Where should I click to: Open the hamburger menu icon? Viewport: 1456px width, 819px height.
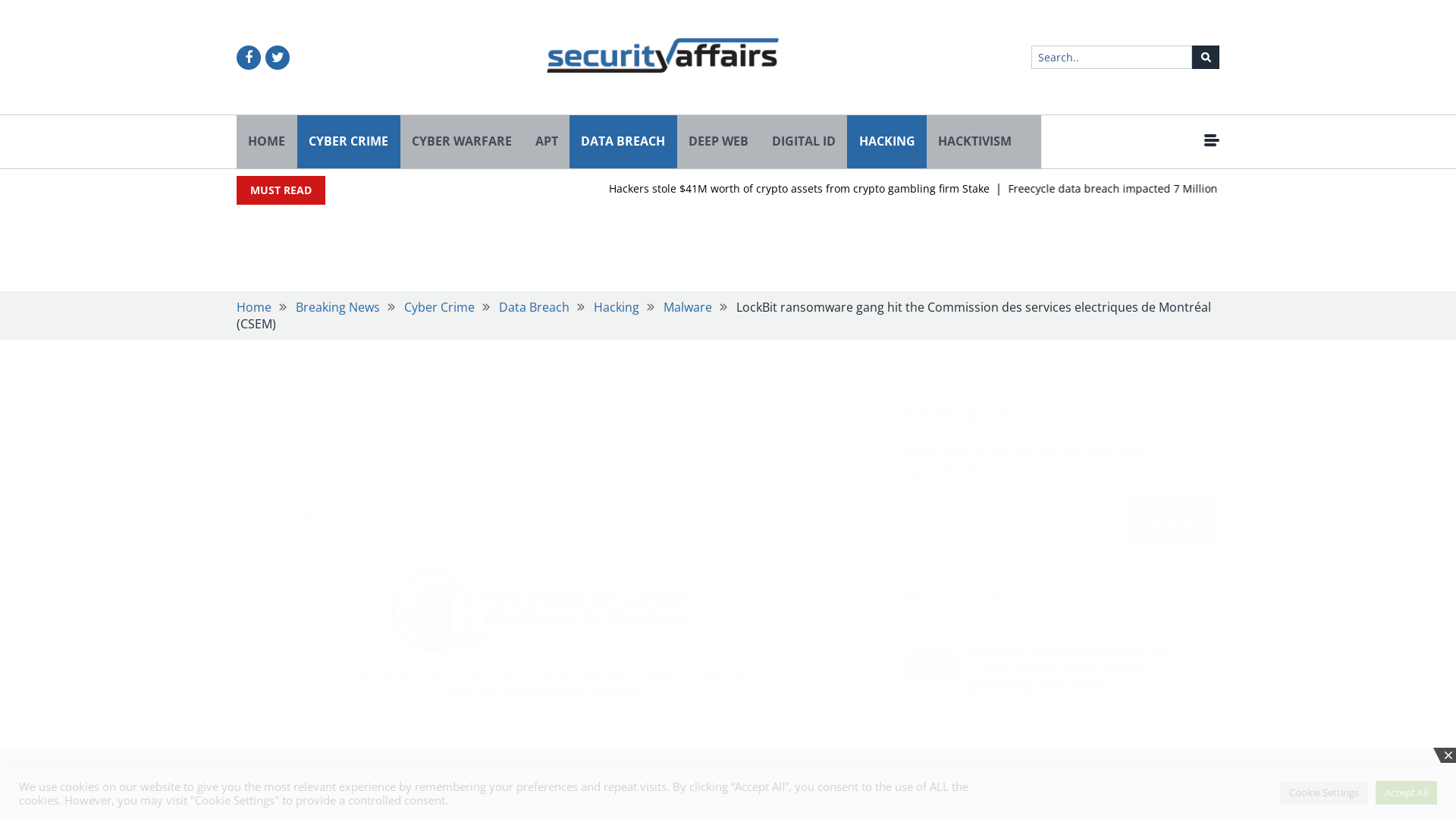(x=1211, y=140)
